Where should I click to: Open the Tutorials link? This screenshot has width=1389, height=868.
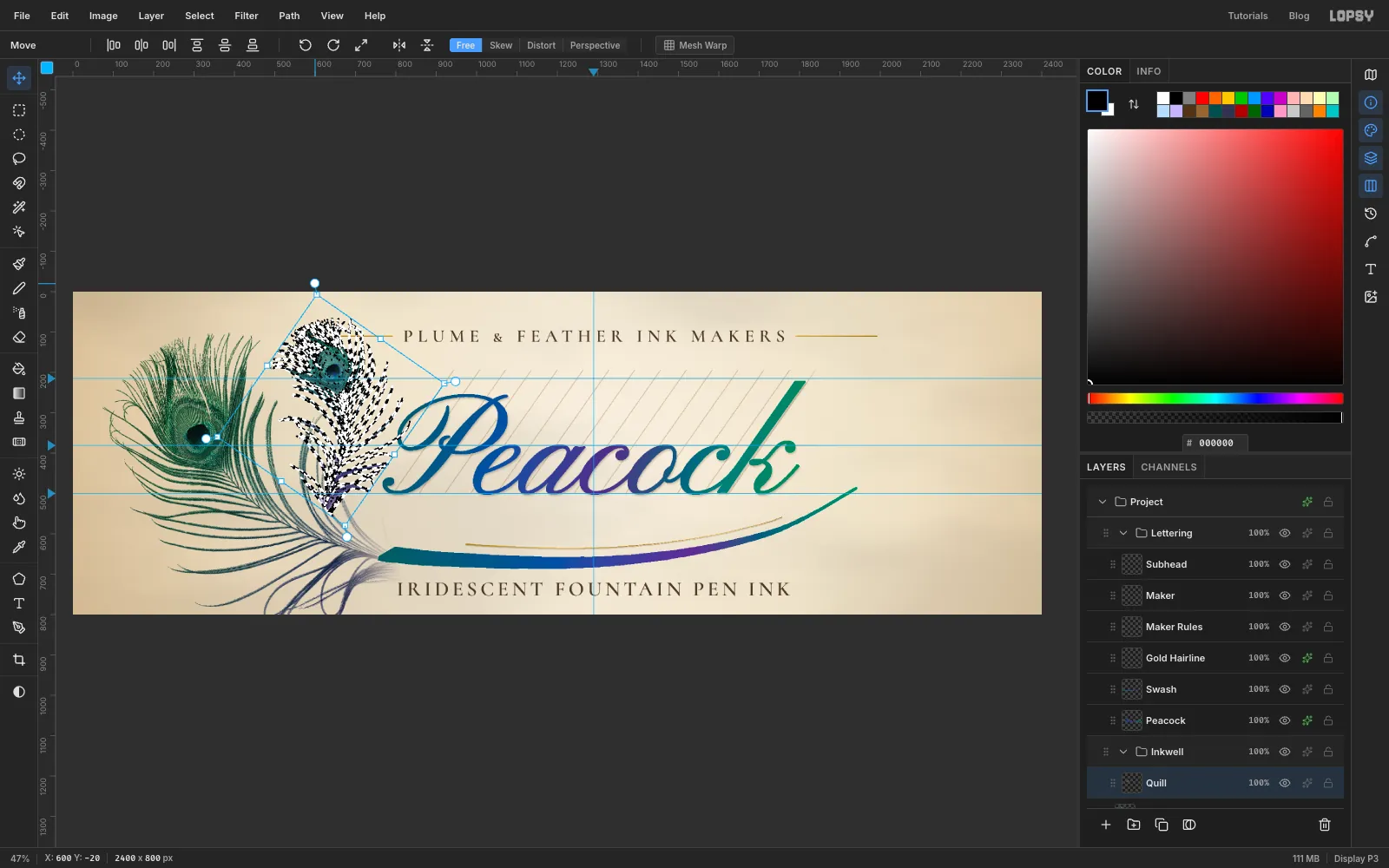coord(1247,16)
